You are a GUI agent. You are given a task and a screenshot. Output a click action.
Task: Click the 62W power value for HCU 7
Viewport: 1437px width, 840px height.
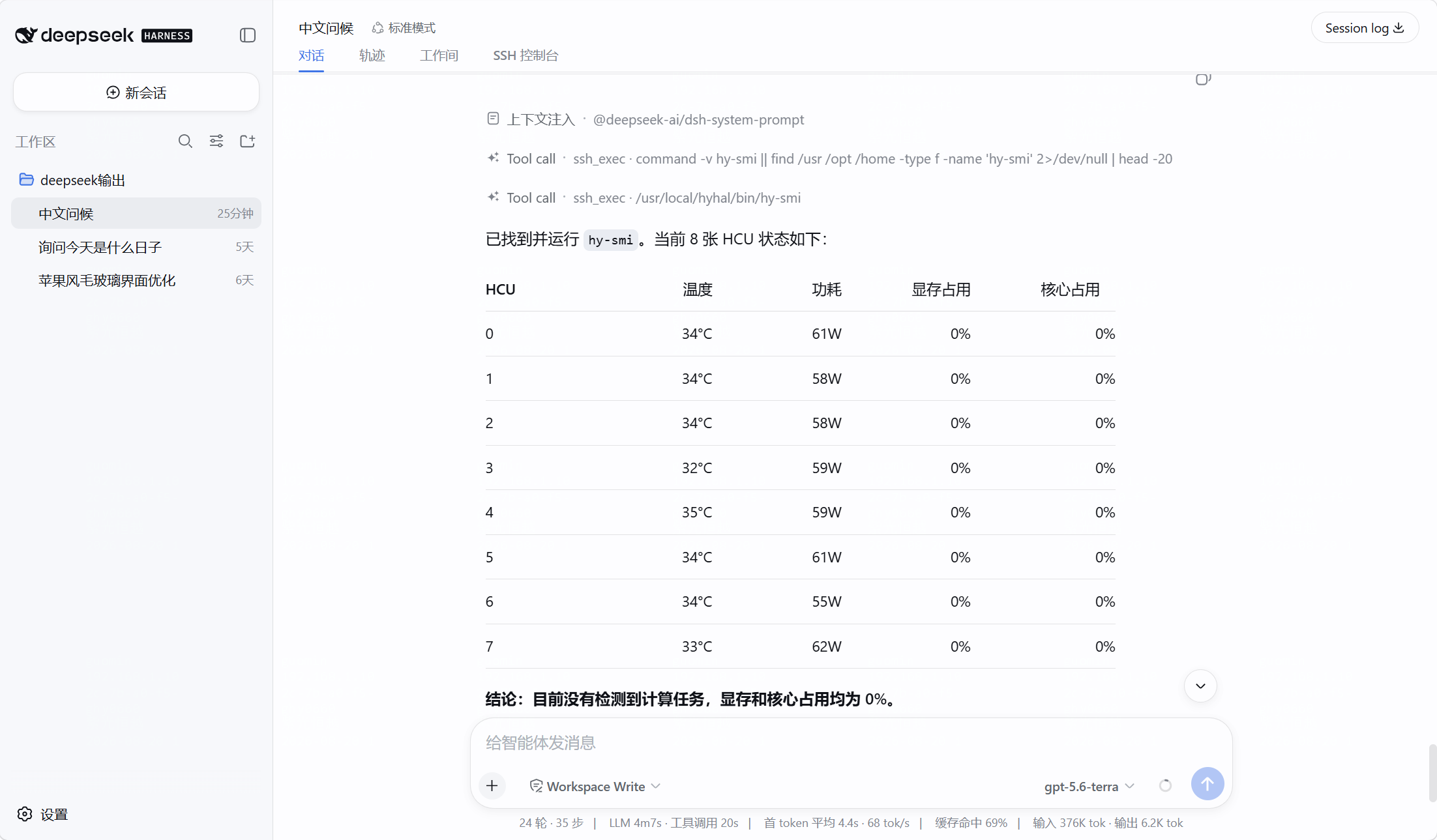point(827,646)
